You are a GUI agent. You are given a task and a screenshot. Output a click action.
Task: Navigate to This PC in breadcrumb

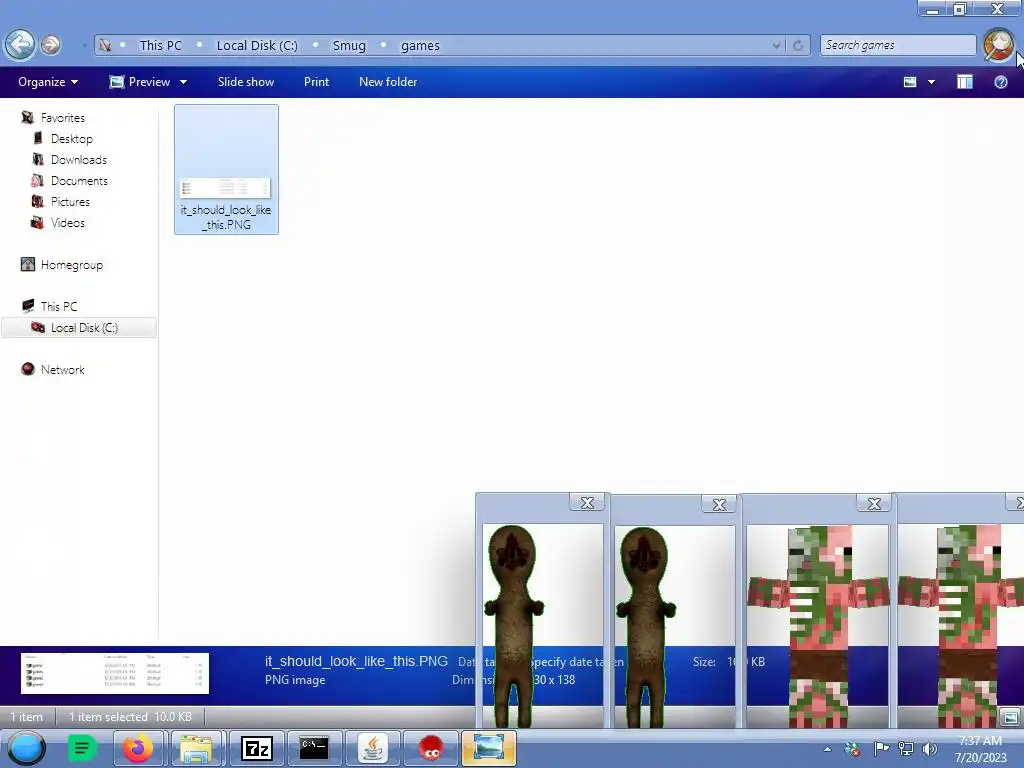point(161,45)
